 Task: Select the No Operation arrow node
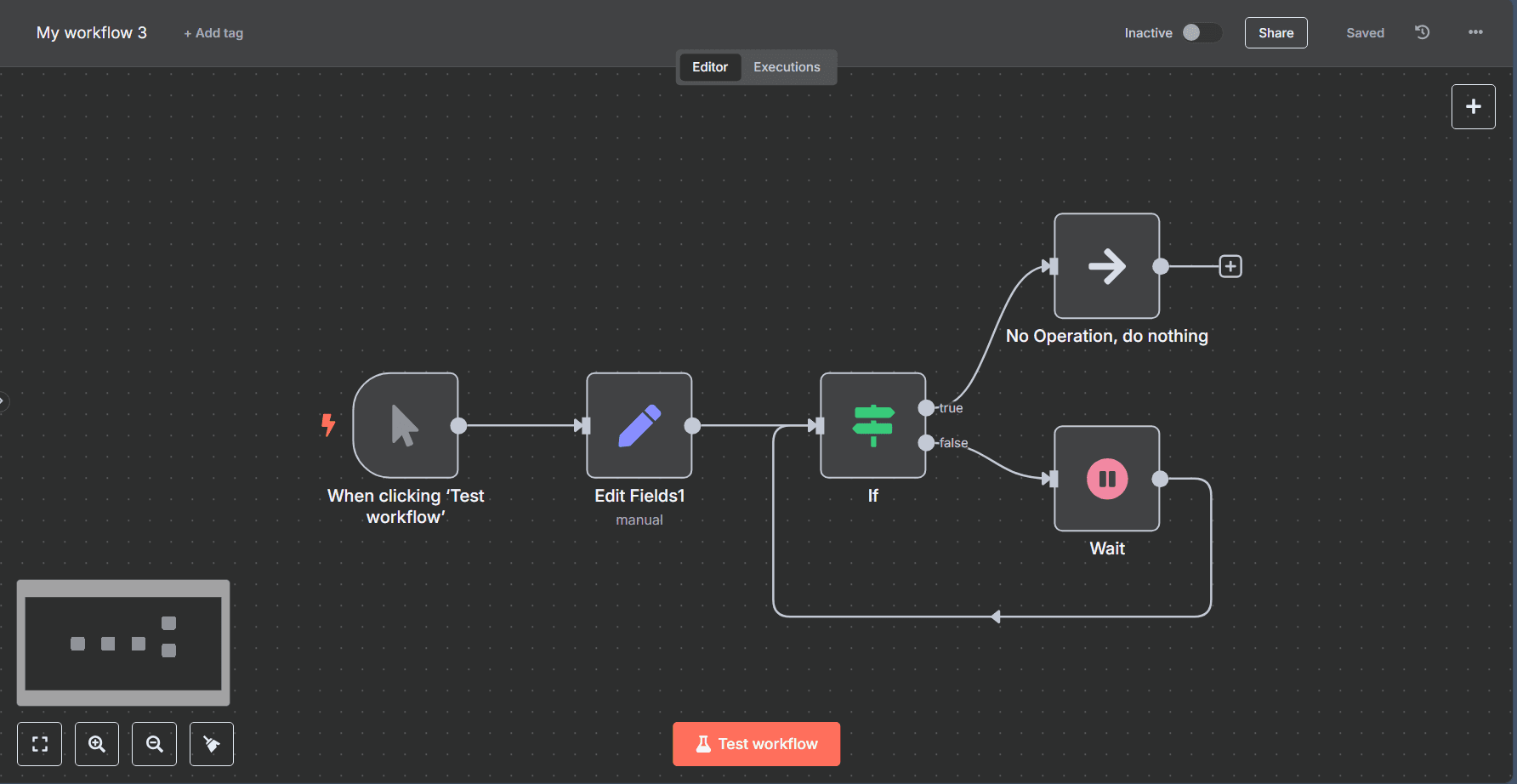click(x=1106, y=266)
